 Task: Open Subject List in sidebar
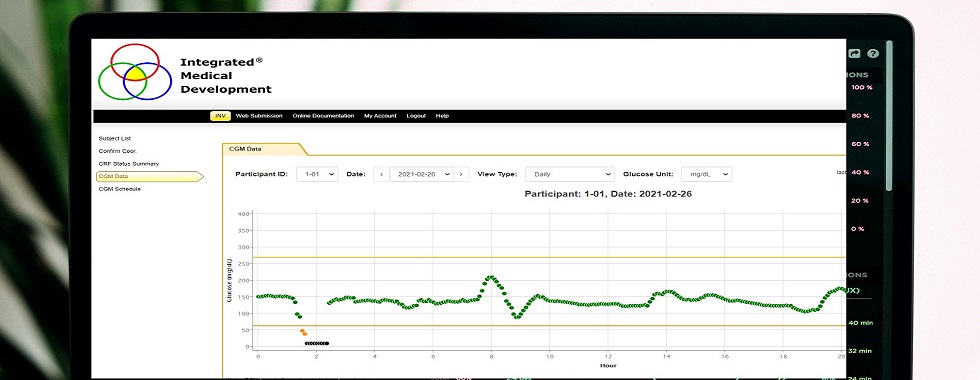click(x=114, y=139)
